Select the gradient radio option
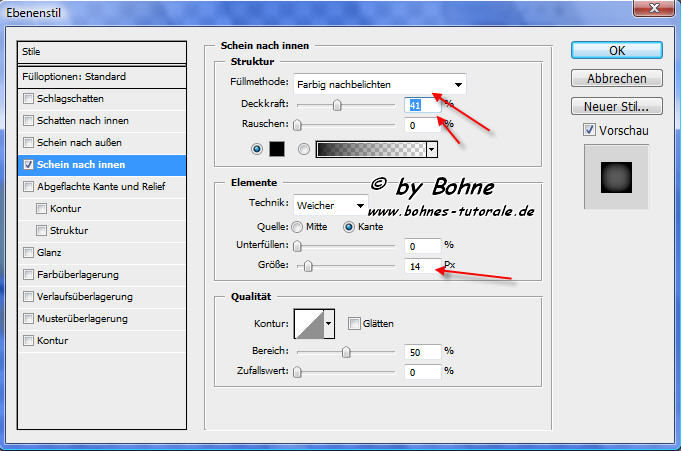681x451 pixels. [x=304, y=149]
